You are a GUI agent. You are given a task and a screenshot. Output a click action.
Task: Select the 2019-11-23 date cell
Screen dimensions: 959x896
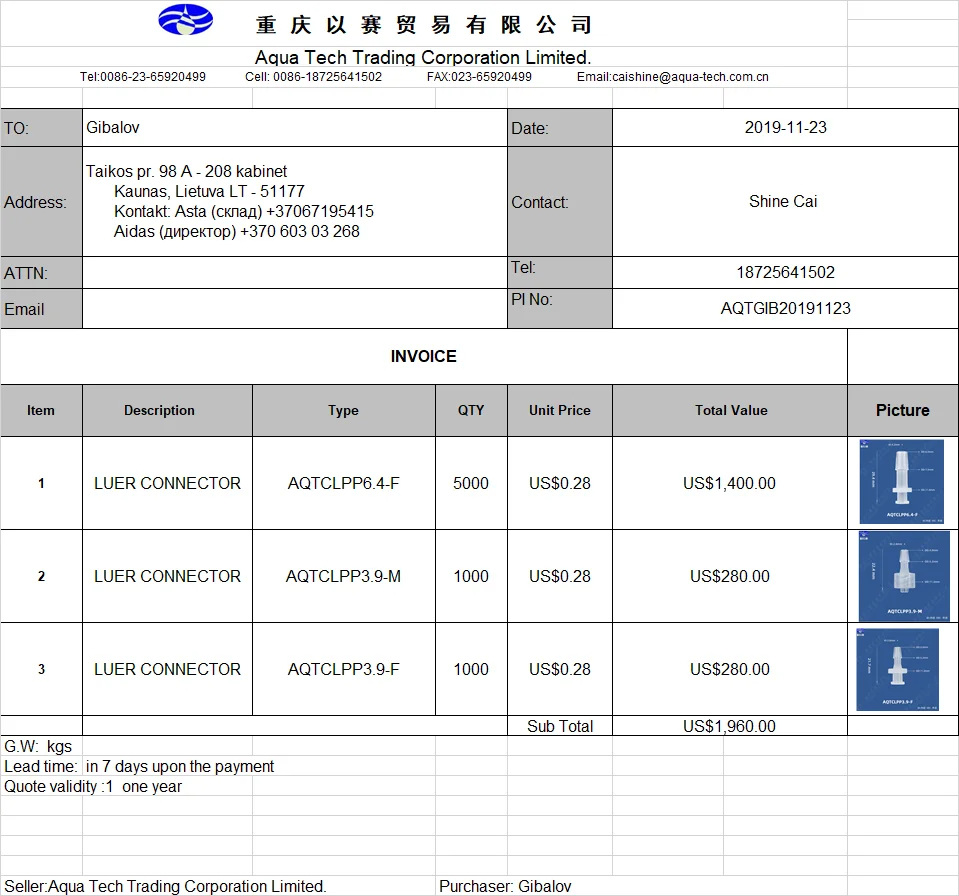click(x=785, y=128)
